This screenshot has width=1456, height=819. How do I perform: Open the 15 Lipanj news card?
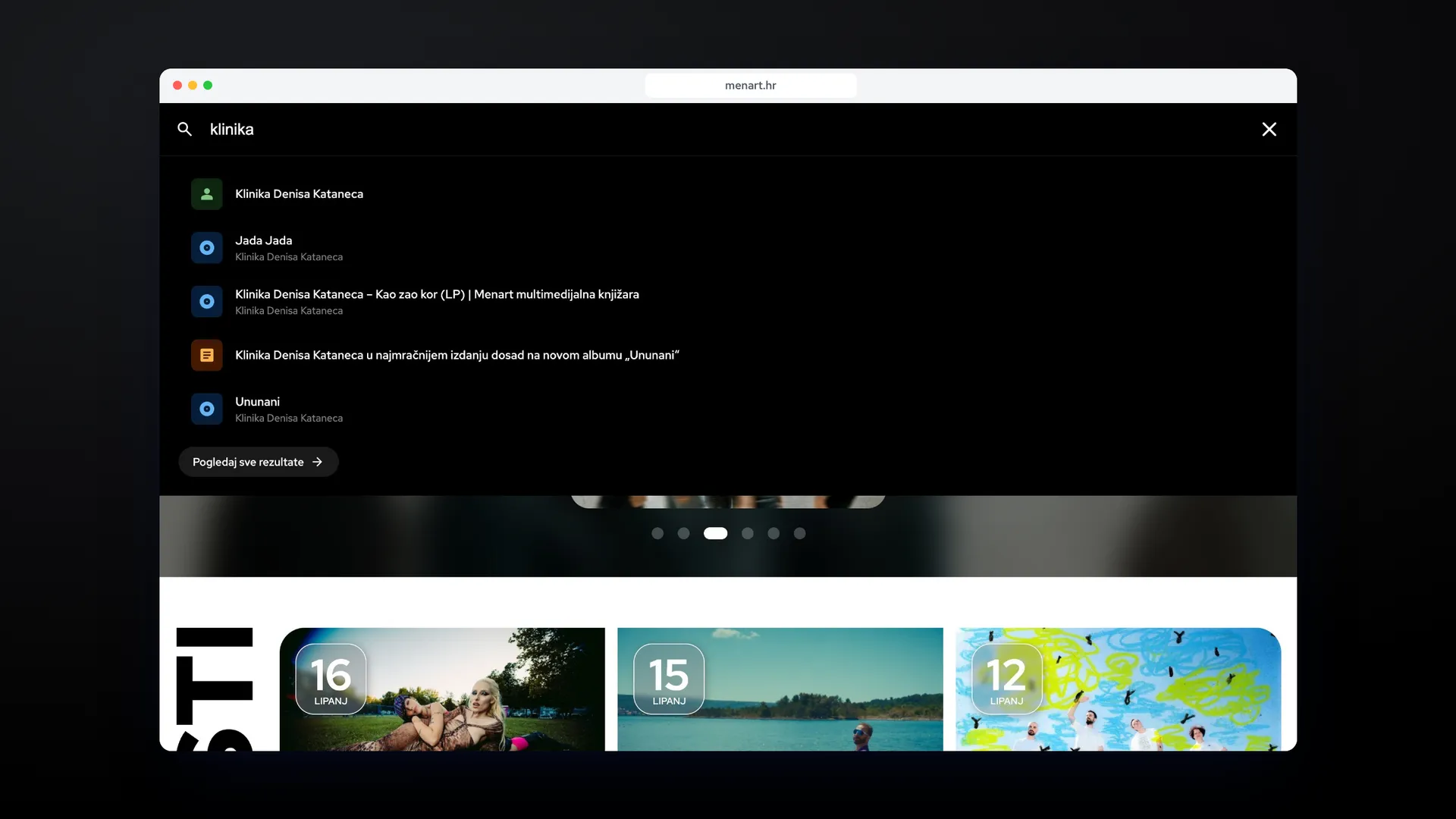[780, 689]
